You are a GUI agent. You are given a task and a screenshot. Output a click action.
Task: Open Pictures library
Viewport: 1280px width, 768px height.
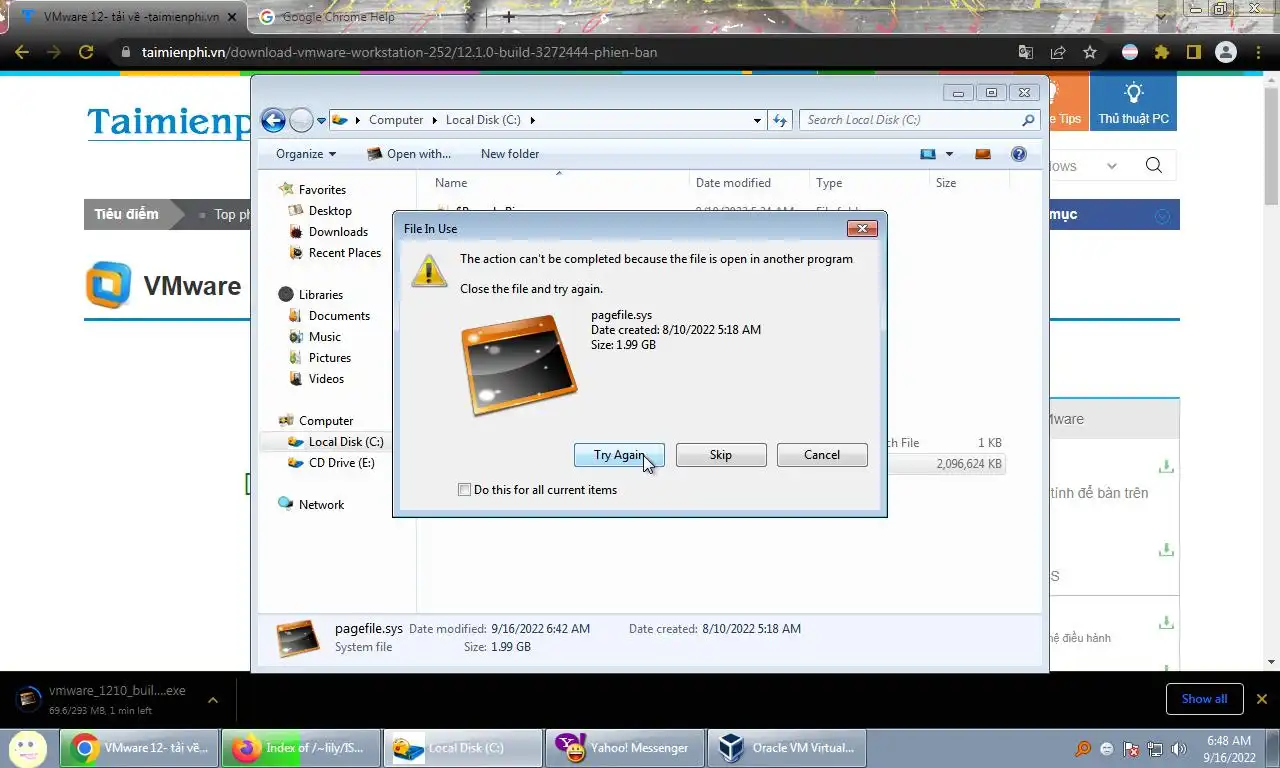pos(330,358)
